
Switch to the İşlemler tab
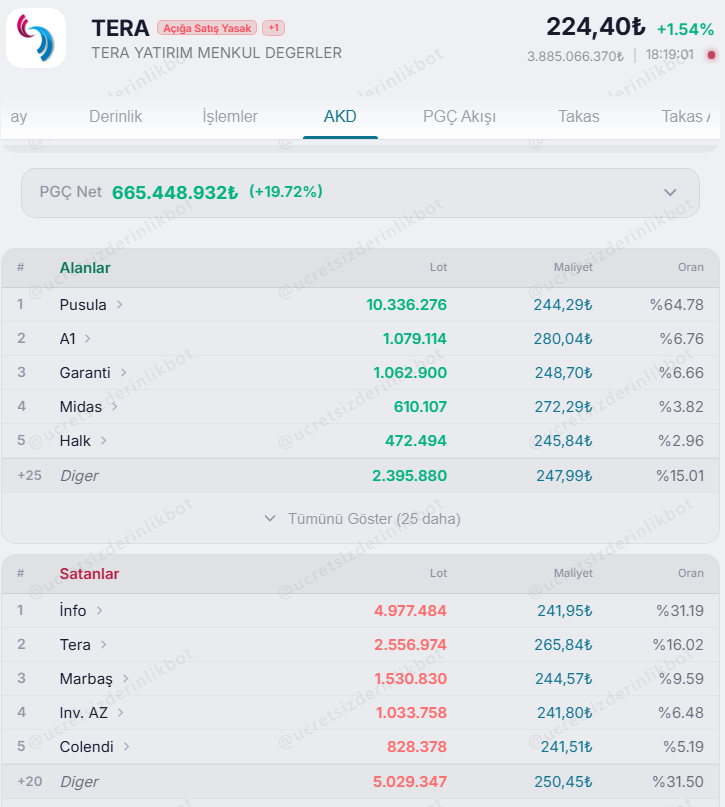[x=230, y=116]
